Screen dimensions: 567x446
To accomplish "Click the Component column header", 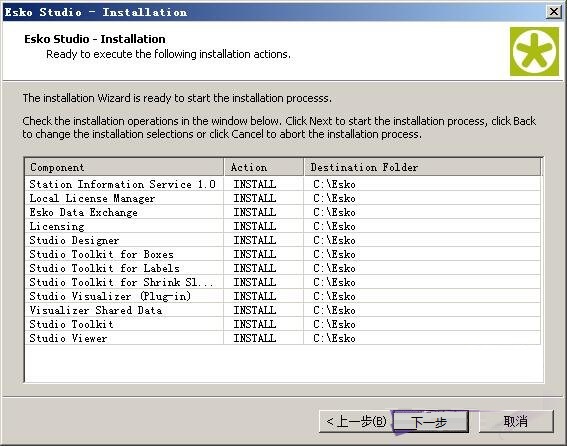I will pyautogui.click(x=124, y=167).
